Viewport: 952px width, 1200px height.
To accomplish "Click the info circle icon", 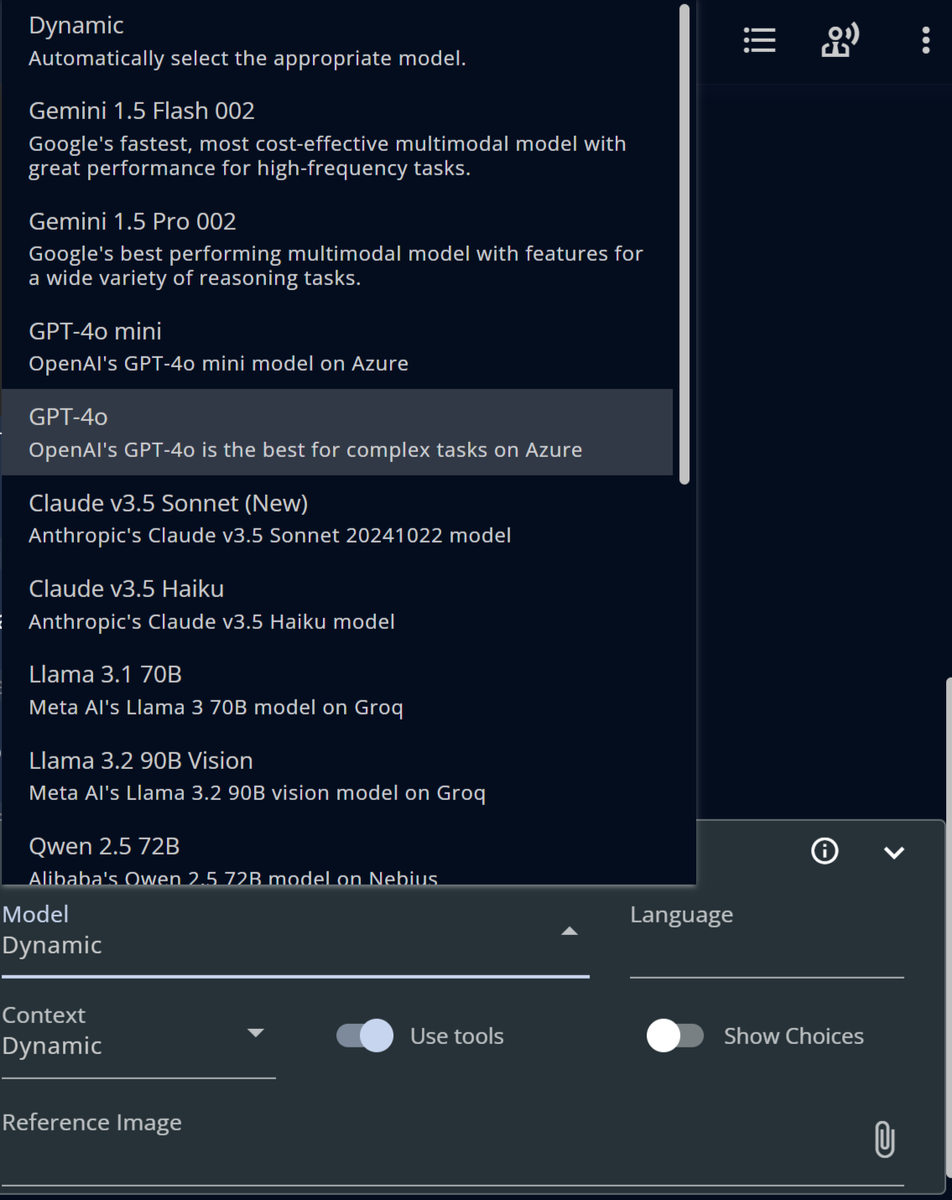I will click(824, 851).
